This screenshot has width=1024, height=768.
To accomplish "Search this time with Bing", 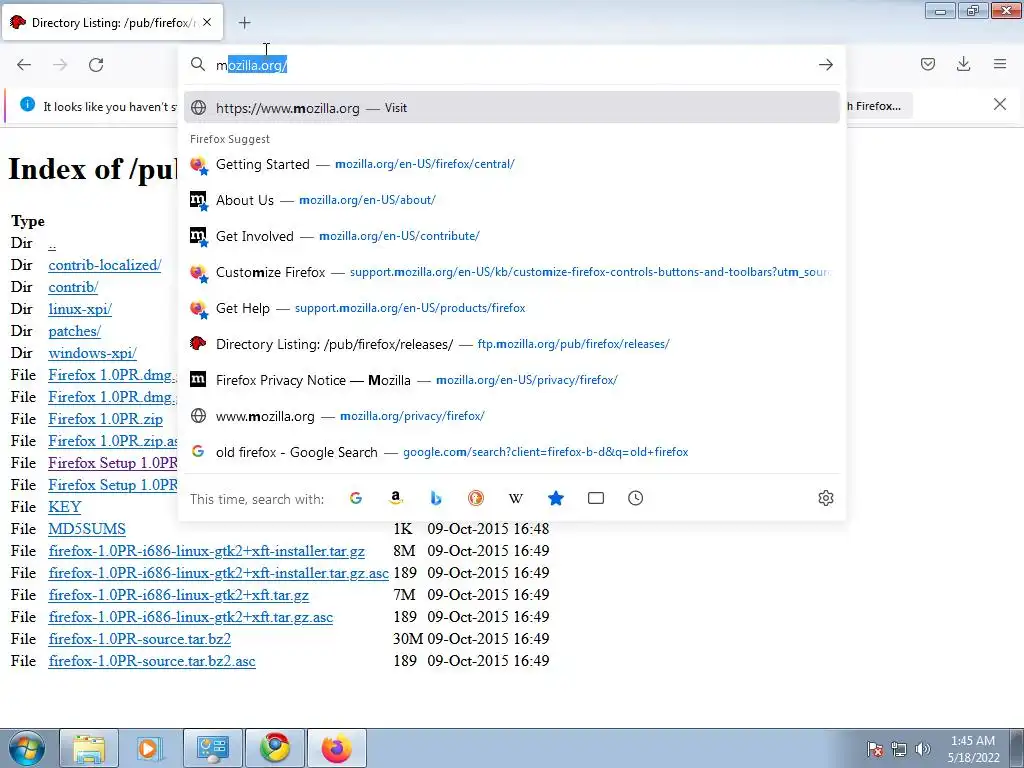I will pyautogui.click(x=436, y=498).
